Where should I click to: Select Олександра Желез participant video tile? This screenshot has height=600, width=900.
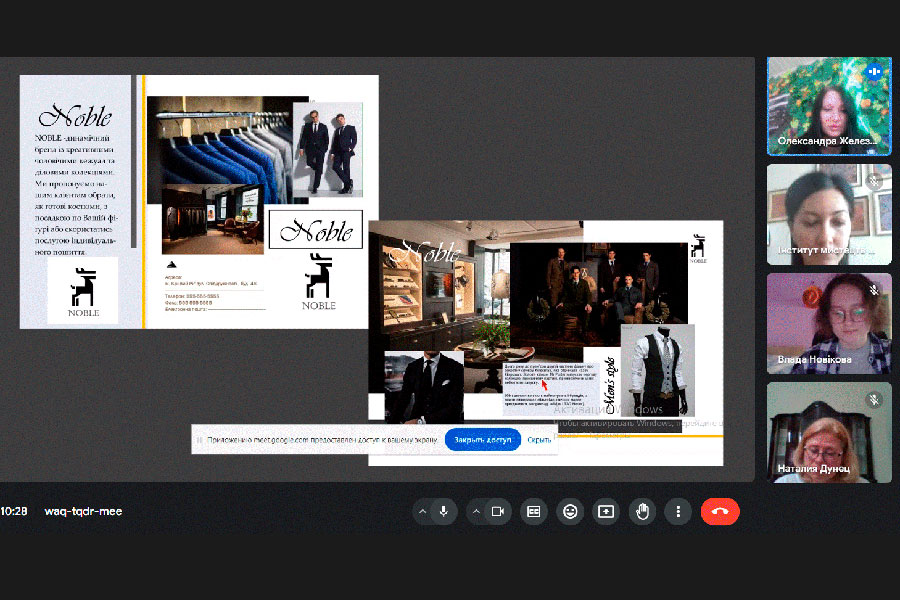coord(828,105)
